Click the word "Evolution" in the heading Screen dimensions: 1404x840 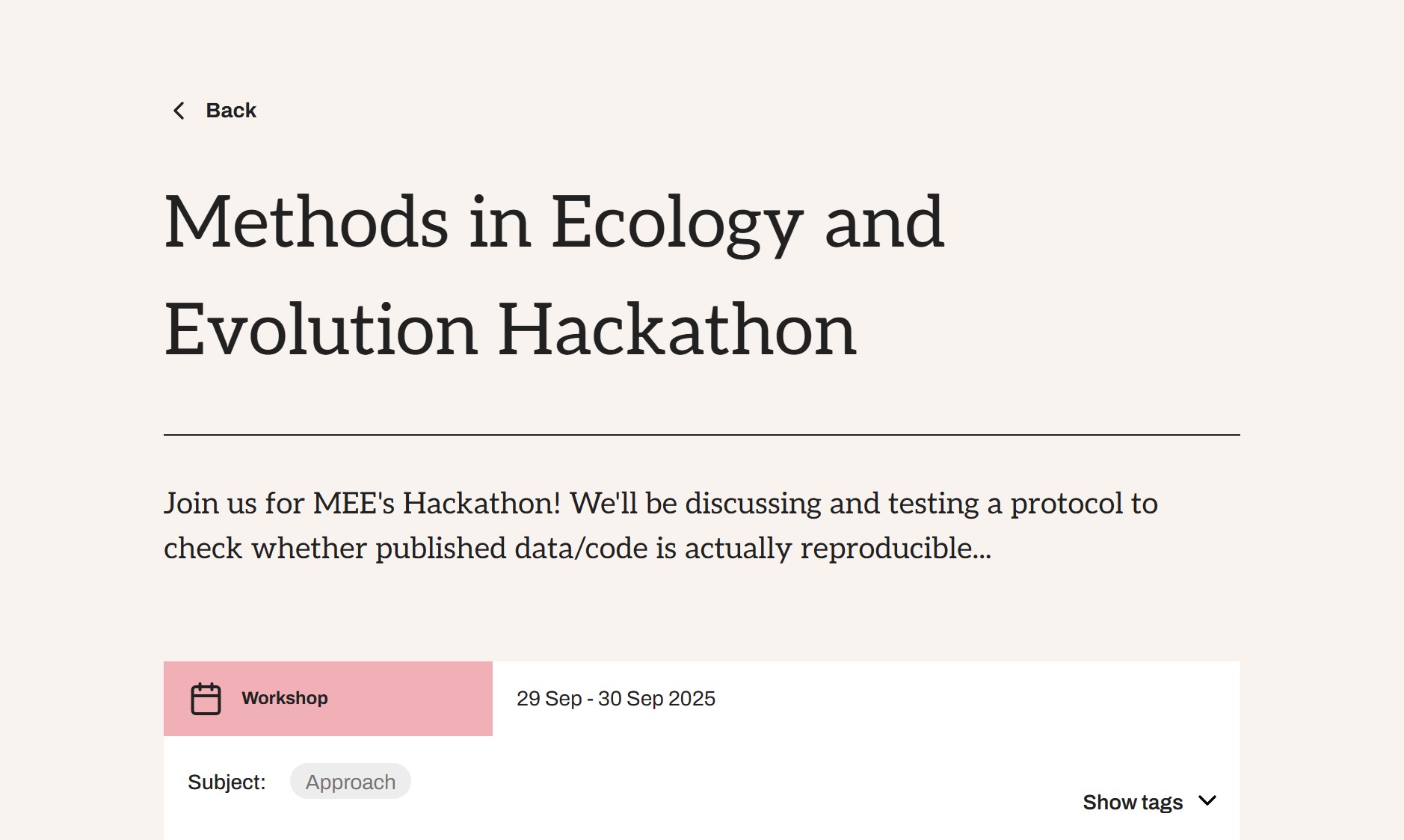[320, 330]
